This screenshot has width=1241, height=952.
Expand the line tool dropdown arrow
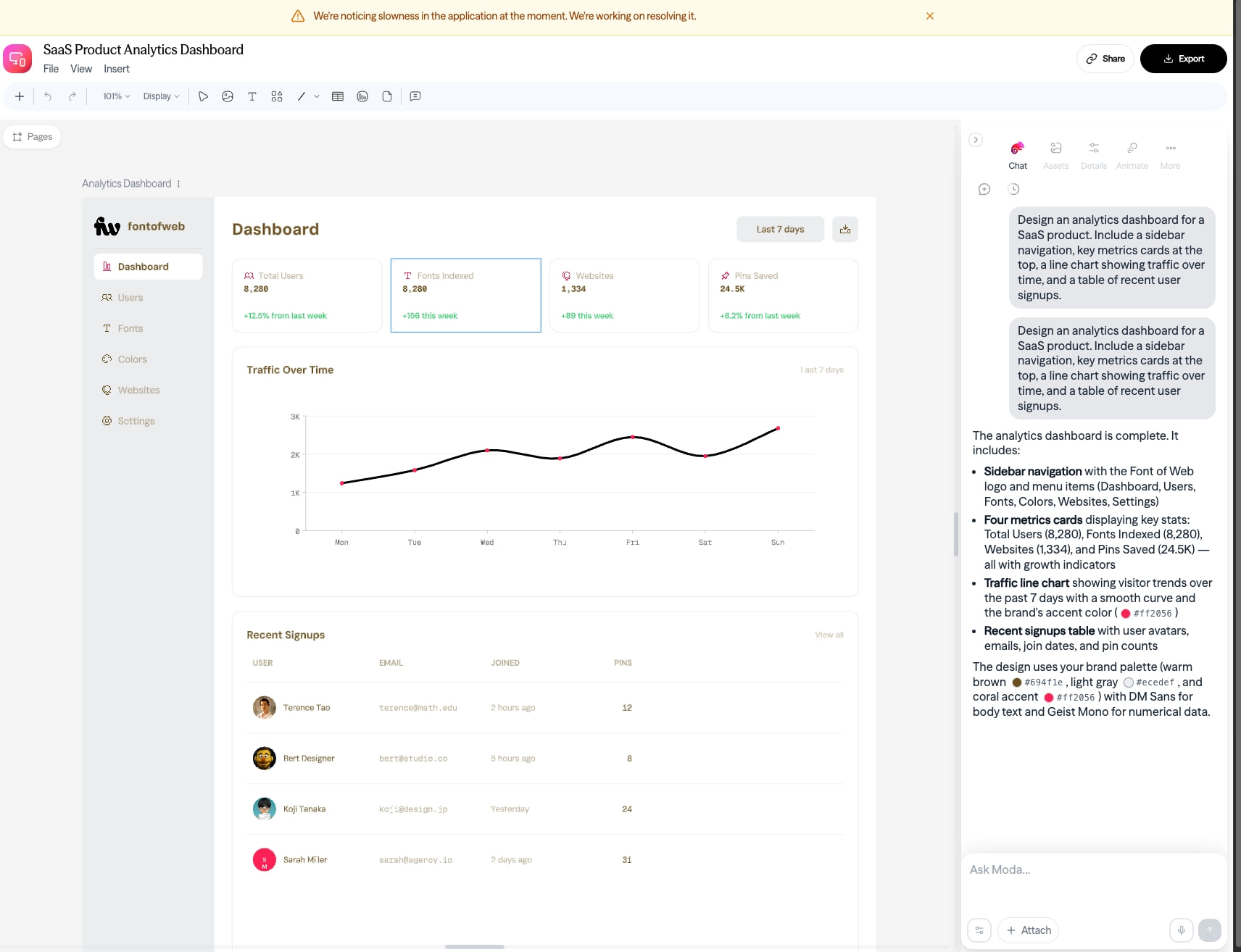point(317,96)
